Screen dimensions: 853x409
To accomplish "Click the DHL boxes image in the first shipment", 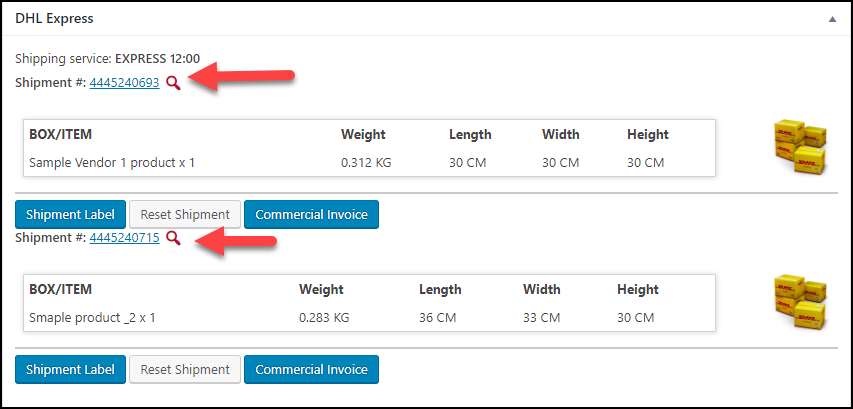I will point(800,147).
